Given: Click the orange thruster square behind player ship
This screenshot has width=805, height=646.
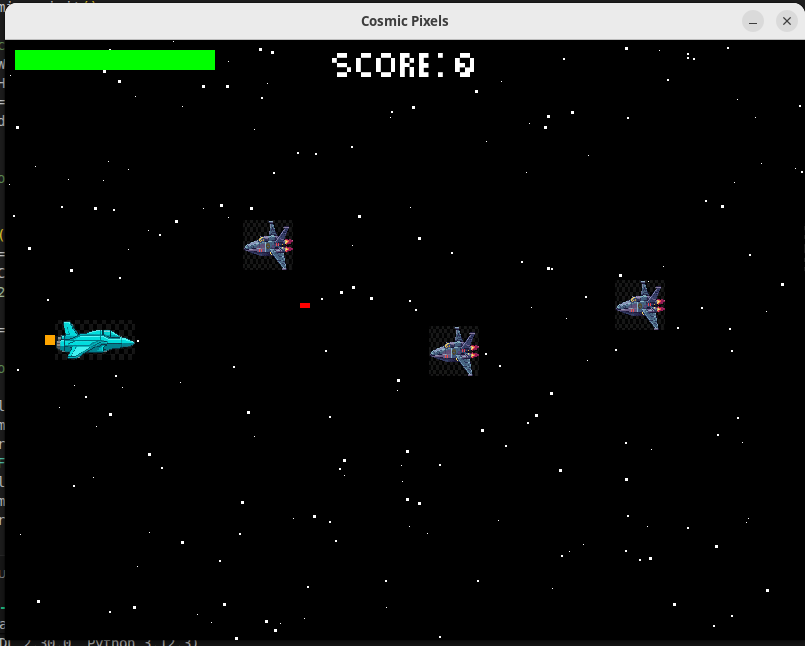Looking at the screenshot, I should [x=50, y=340].
